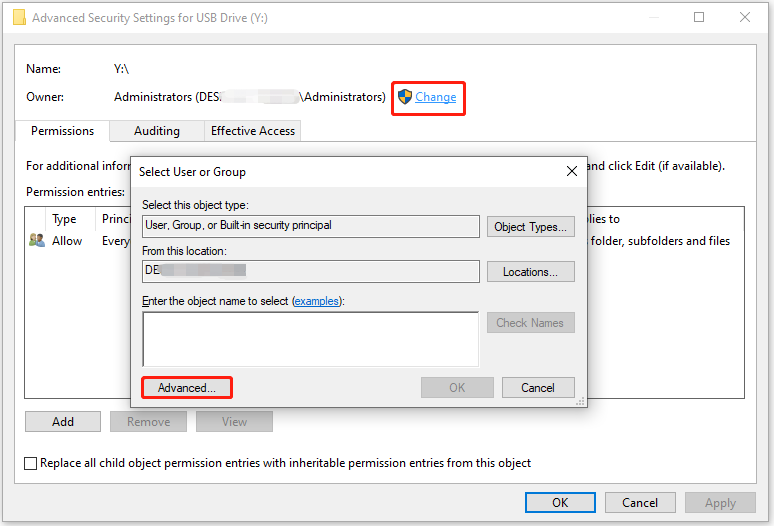
Task: Click the Remove permission button
Action: pyautogui.click(x=148, y=422)
